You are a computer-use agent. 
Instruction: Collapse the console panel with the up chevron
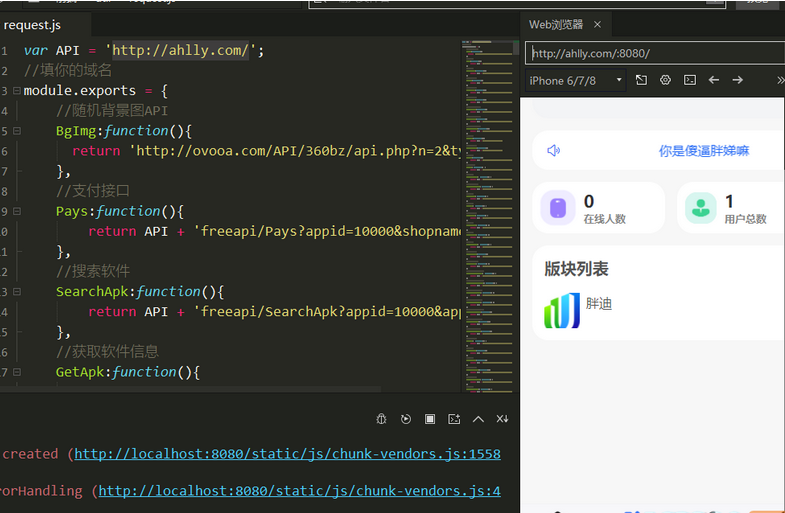point(478,419)
